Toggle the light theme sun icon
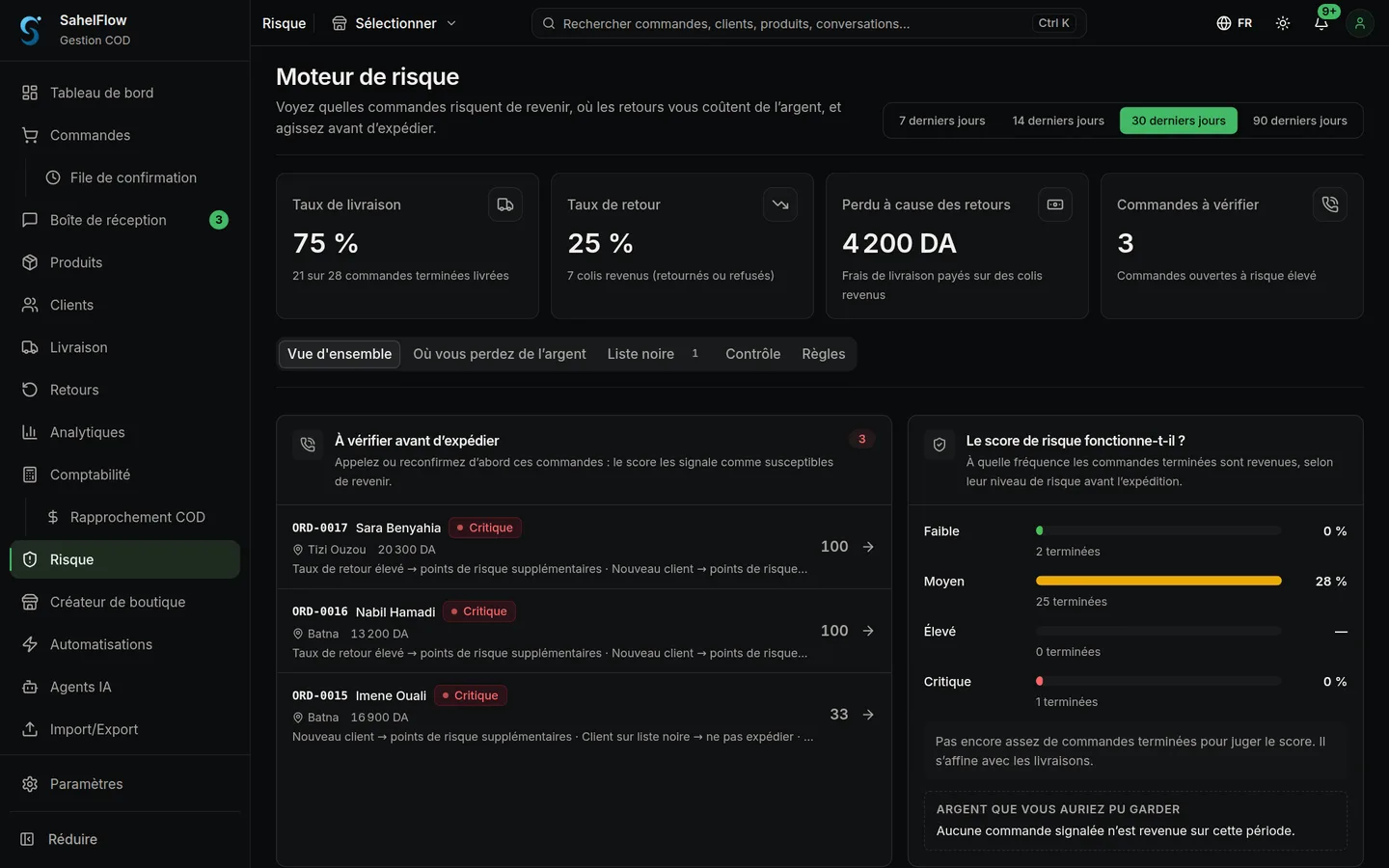This screenshot has width=1389, height=868. tap(1282, 23)
